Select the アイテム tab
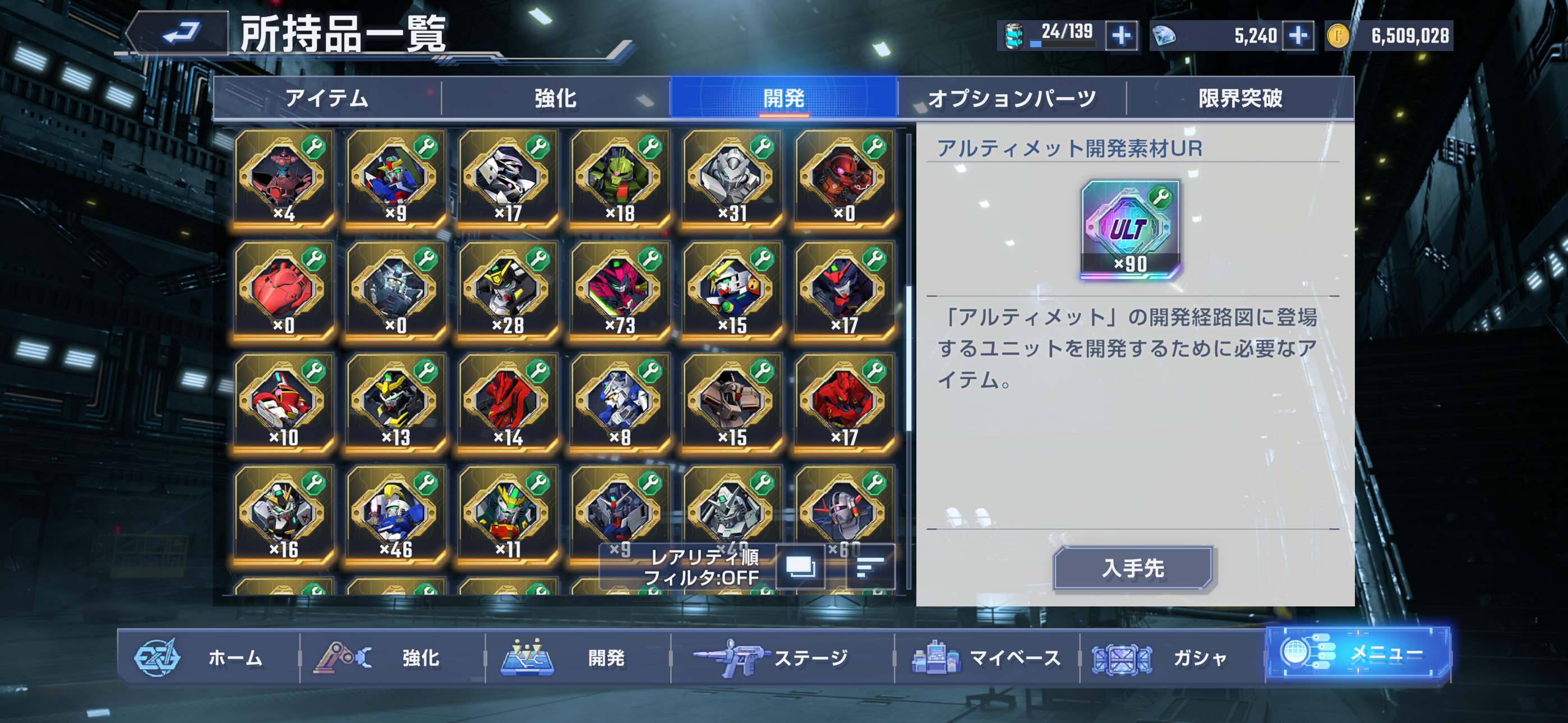The width and height of the screenshot is (1568, 723). (327, 98)
